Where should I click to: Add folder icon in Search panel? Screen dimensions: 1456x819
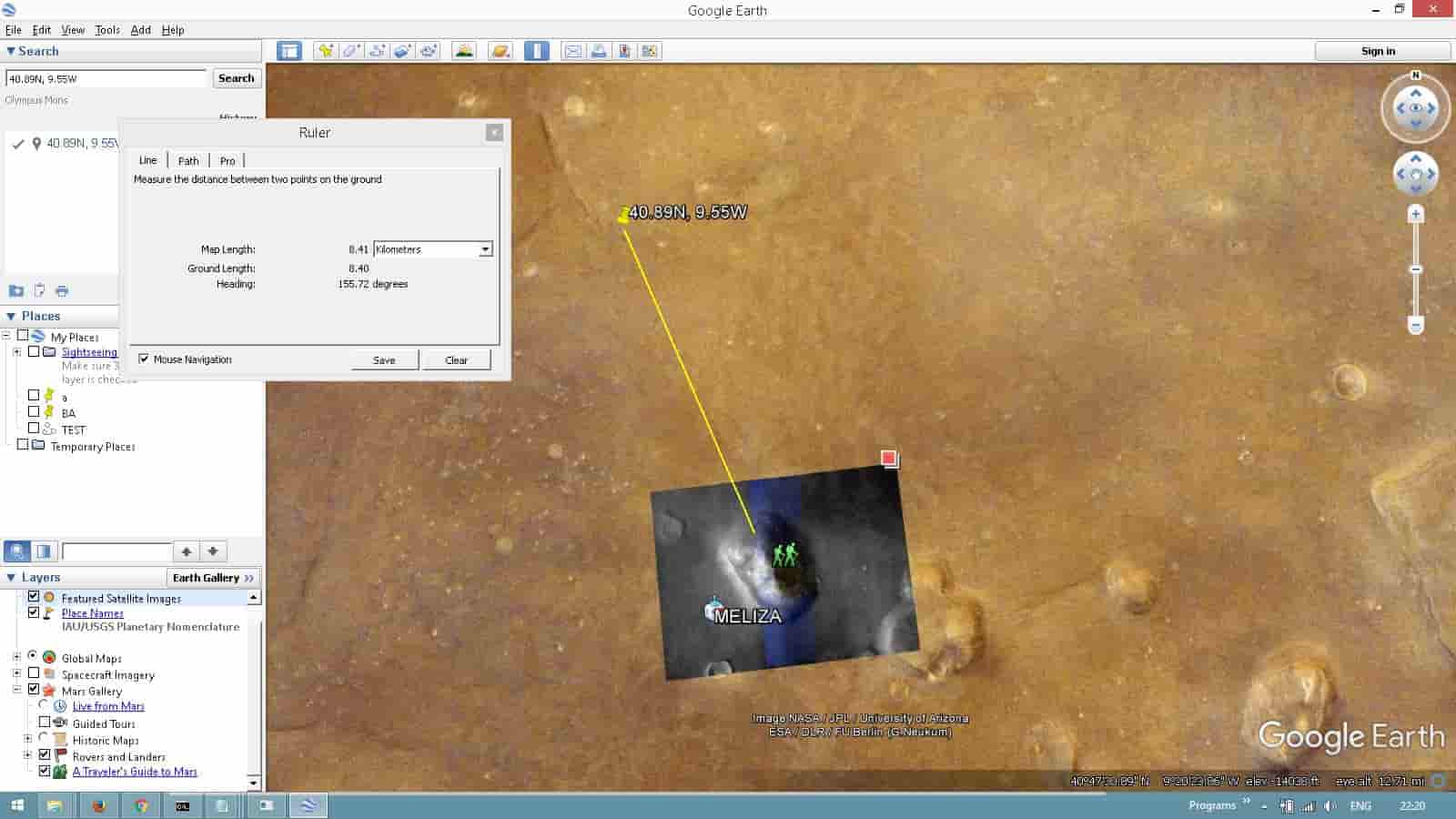pos(16,291)
